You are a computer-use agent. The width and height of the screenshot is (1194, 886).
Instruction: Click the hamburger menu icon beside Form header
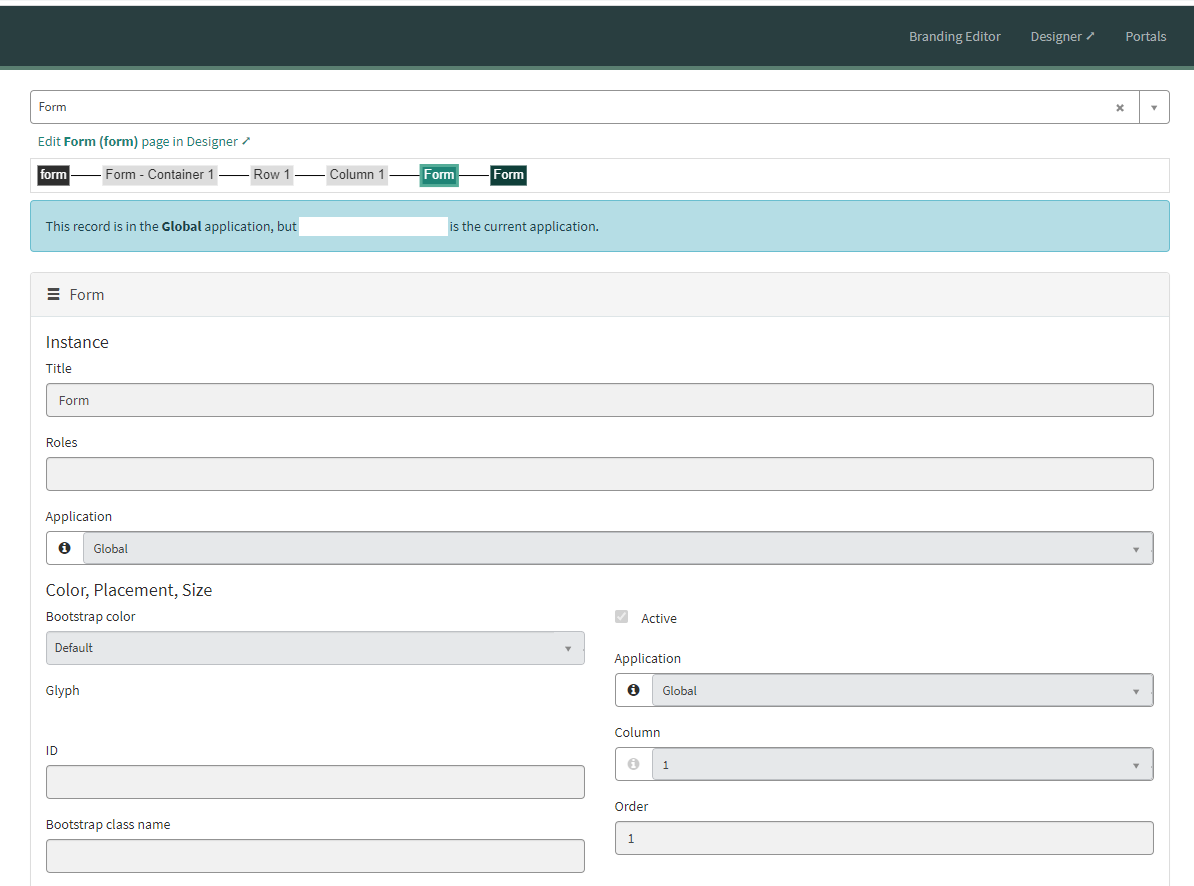tap(54, 295)
